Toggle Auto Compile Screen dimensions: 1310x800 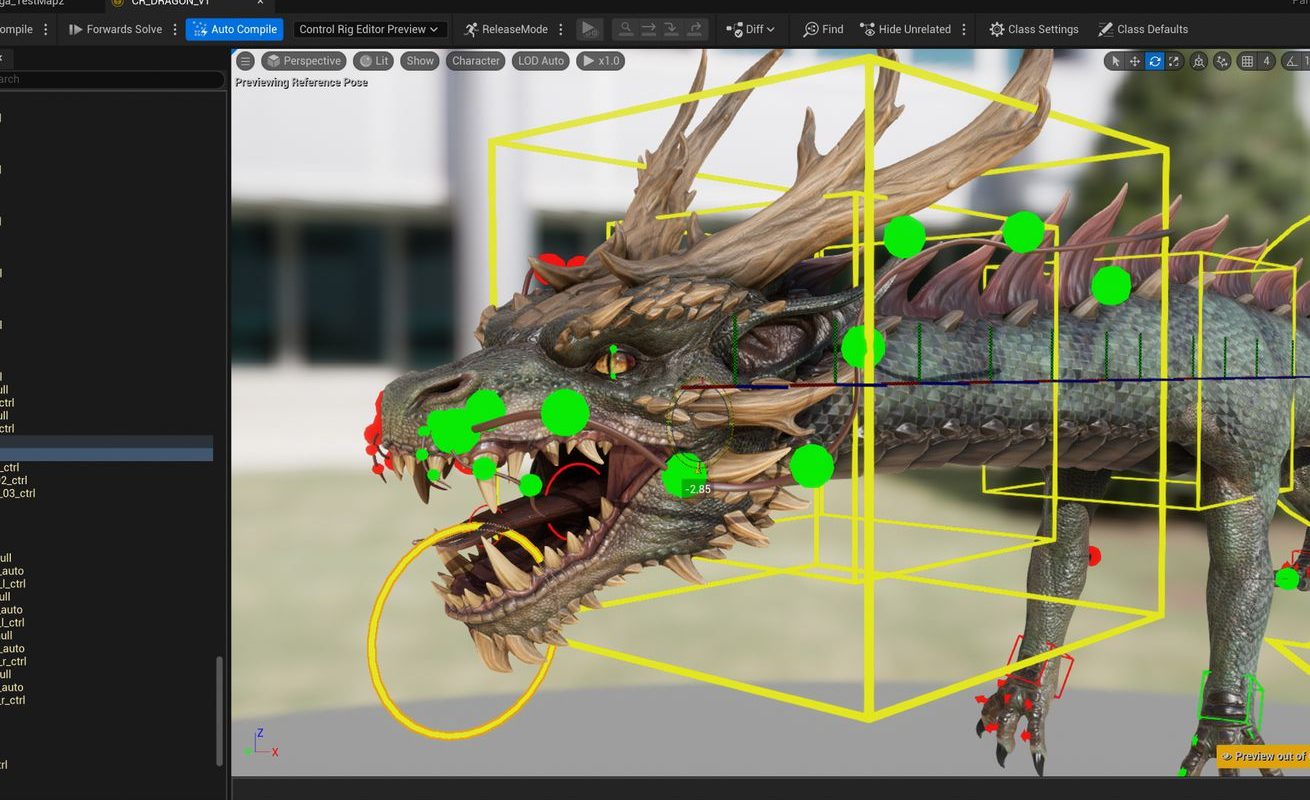click(x=234, y=29)
